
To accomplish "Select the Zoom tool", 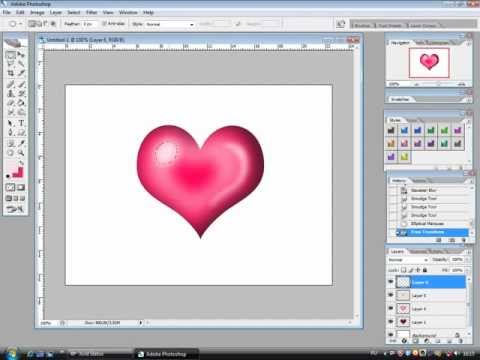I will click(x=21, y=153).
